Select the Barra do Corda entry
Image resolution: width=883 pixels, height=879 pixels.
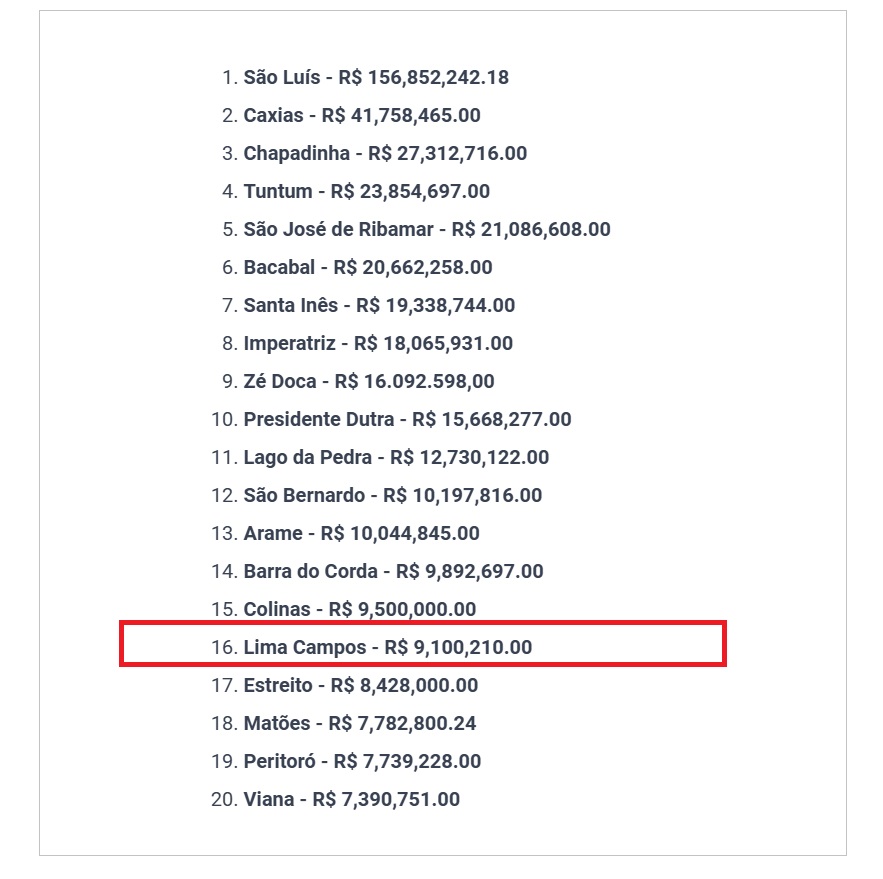click(x=393, y=572)
